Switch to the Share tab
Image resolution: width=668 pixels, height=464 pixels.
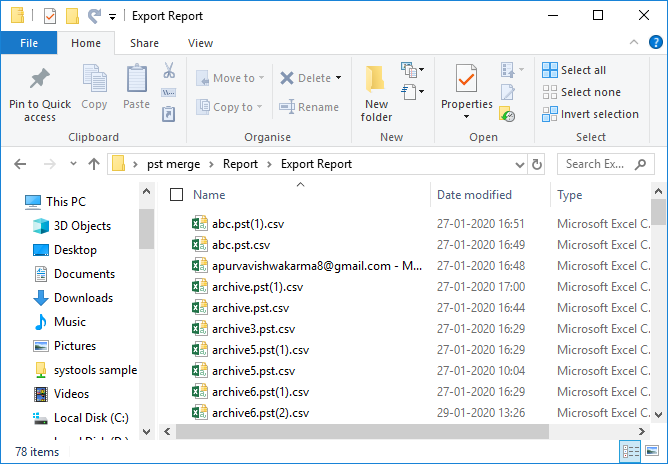pos(144,43)
